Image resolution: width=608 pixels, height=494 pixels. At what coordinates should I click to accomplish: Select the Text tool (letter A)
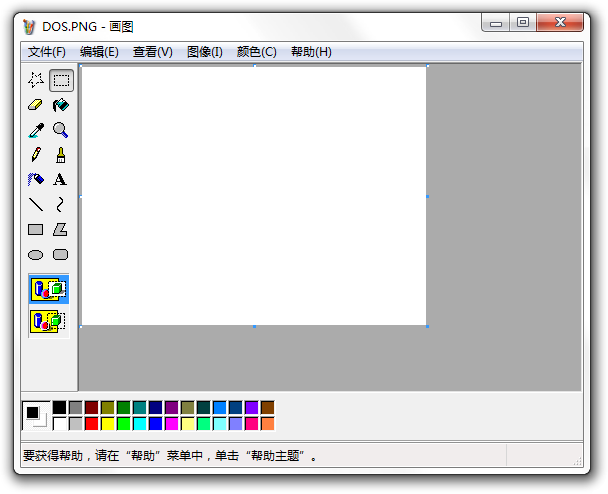pos(61,180)
